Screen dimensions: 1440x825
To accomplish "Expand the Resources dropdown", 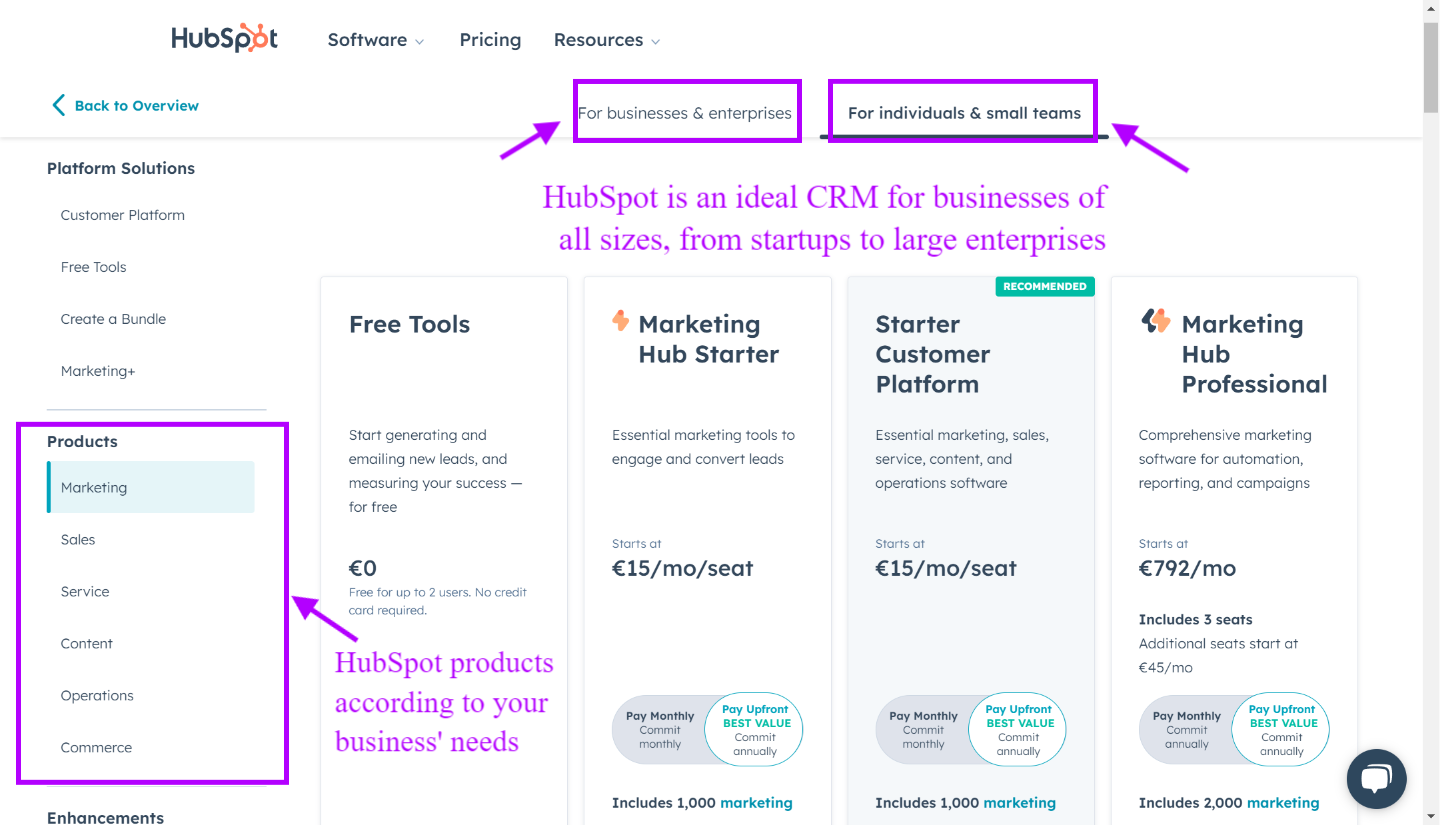I will [x=605, y=40].
